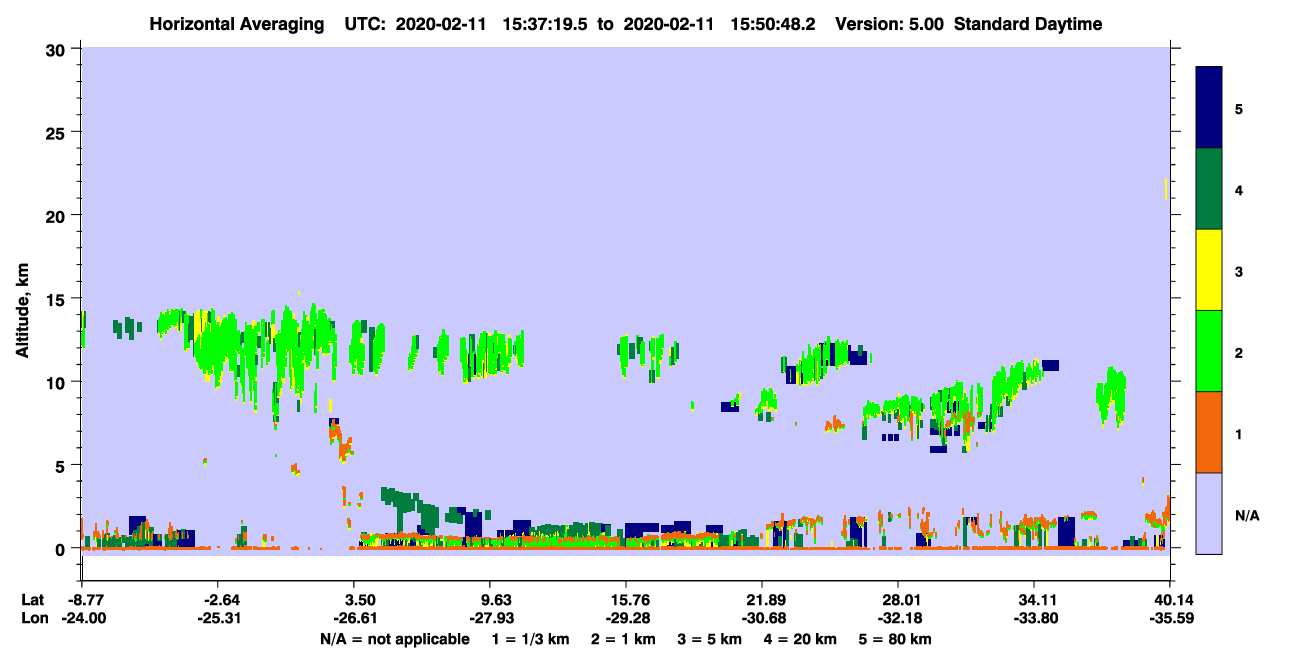This screenshot has width=1300, height=667.
Task: Click the dark blue level 5 colorbar segment
Action: tap(1209, 108)
